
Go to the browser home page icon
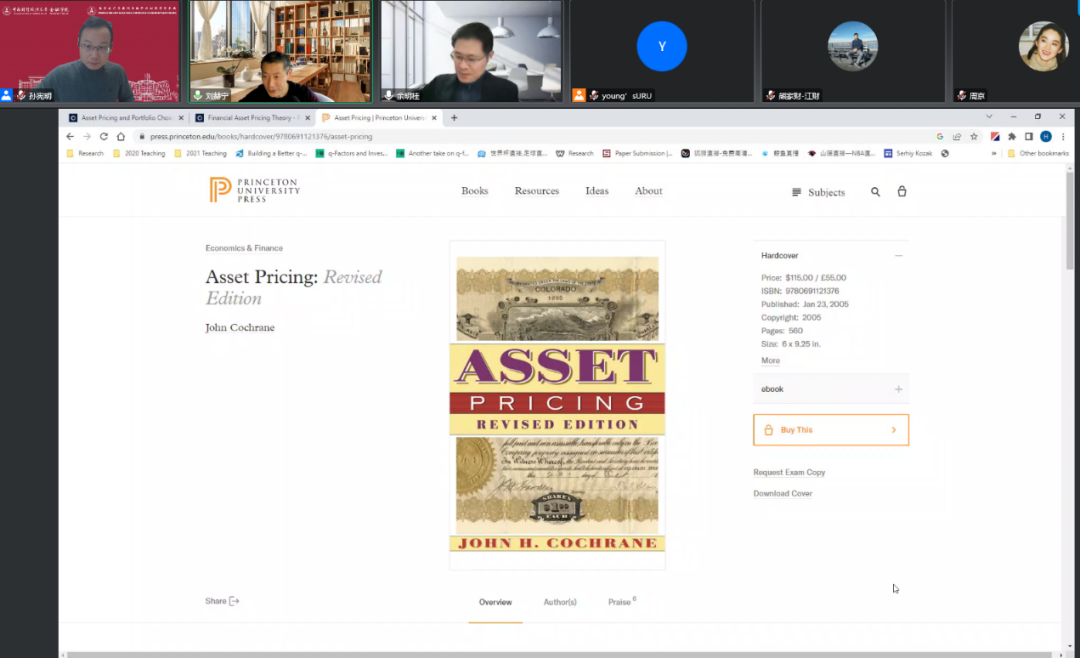click(121, 136)
